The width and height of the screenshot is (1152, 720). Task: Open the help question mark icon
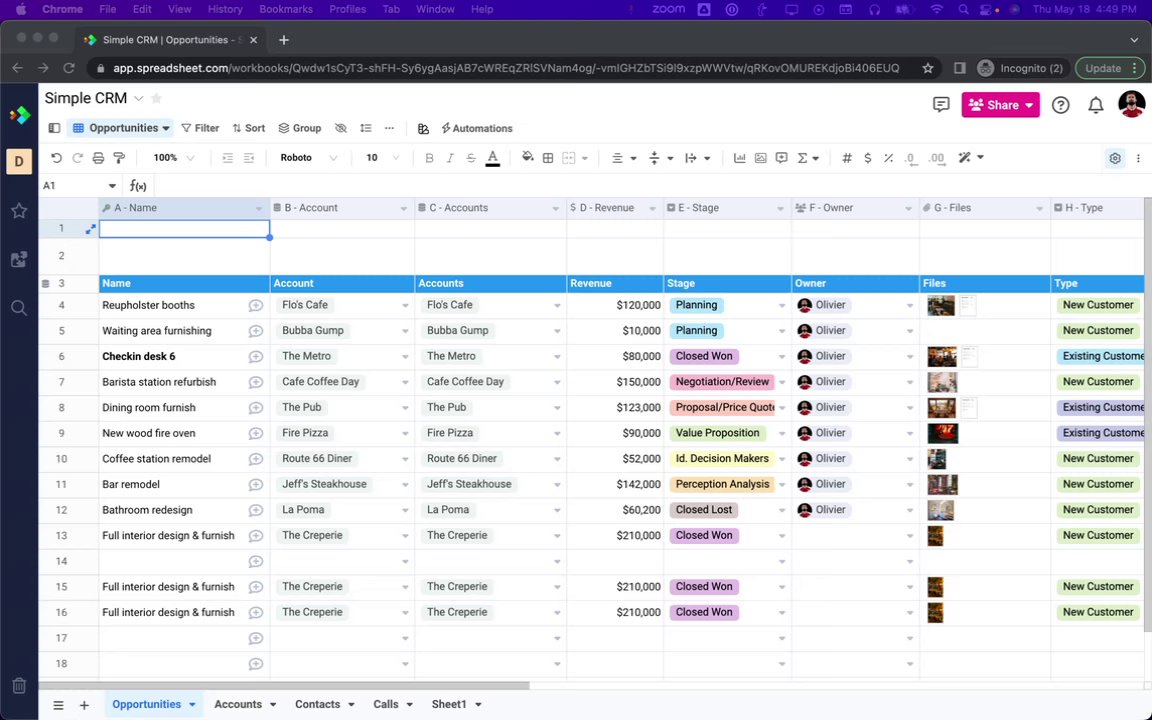pyautogui.click(x=1060, y=105)
